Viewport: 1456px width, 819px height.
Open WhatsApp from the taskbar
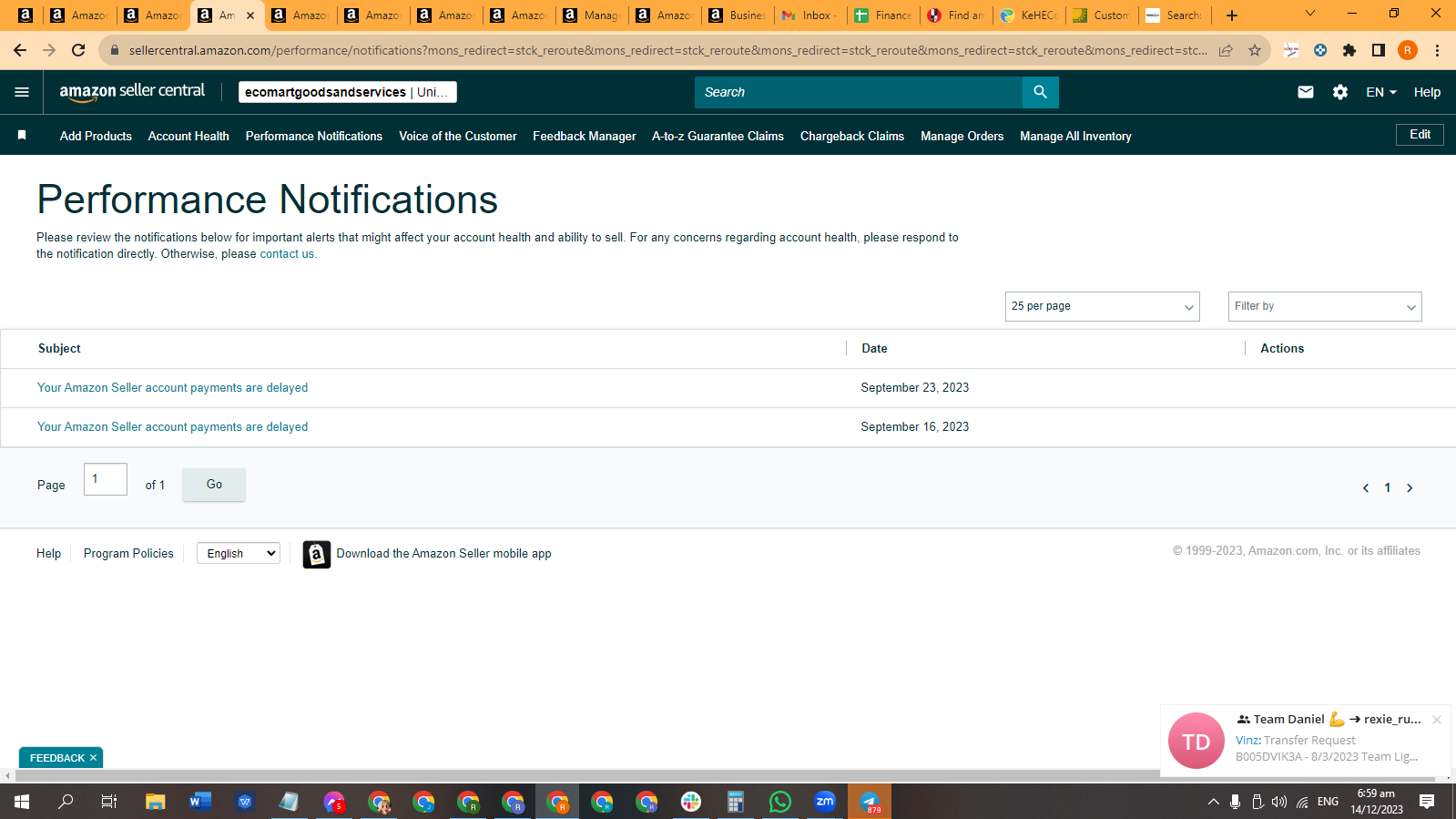pyautogui.click(x=780, y=802)
